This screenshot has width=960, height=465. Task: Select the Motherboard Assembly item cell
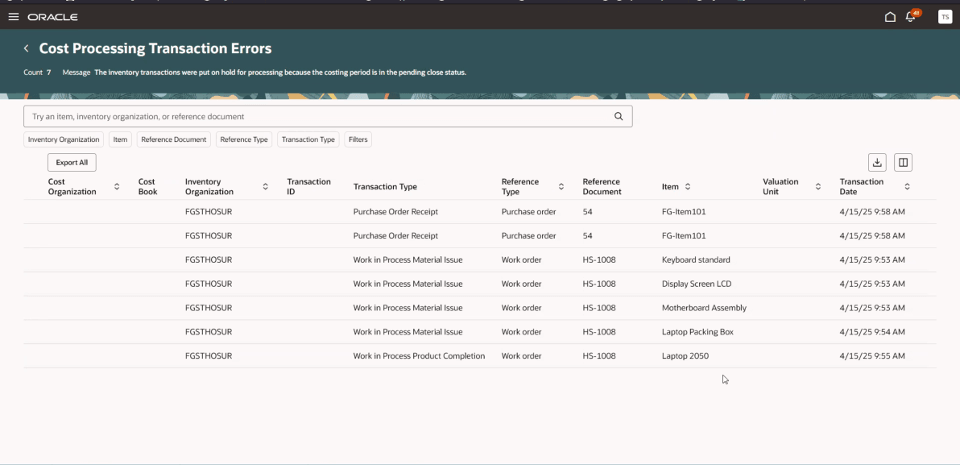(704, 308)
